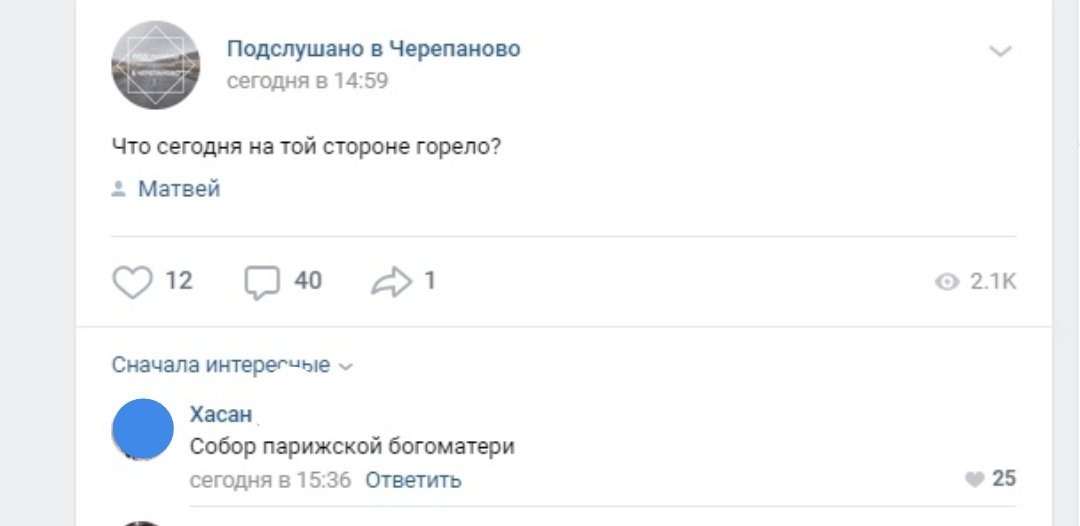Like the post with the heart icon
Screen dimensions: 1080x526
[x=131, y=282]
